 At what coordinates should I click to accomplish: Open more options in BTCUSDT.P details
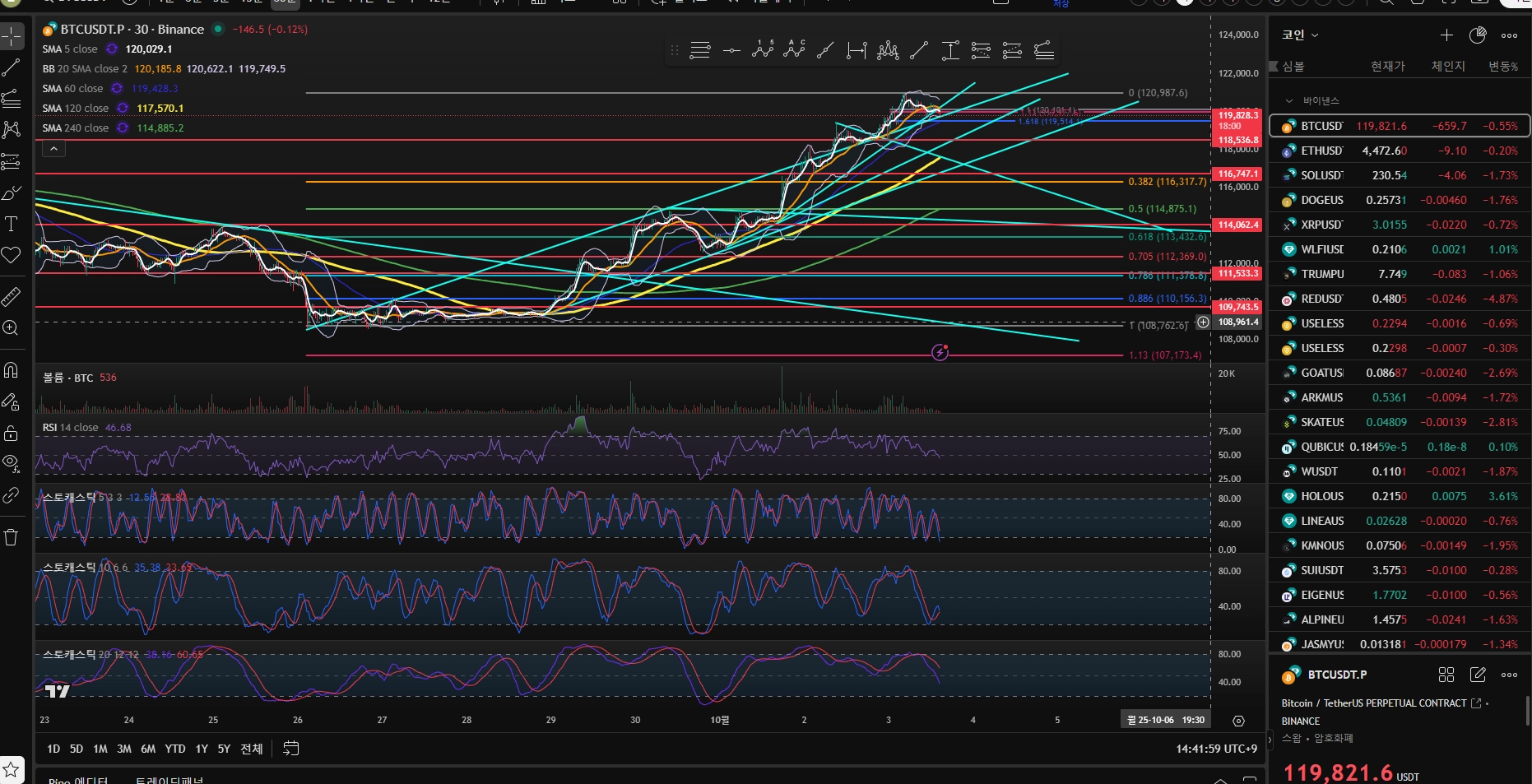click(x=1509, y=675)
